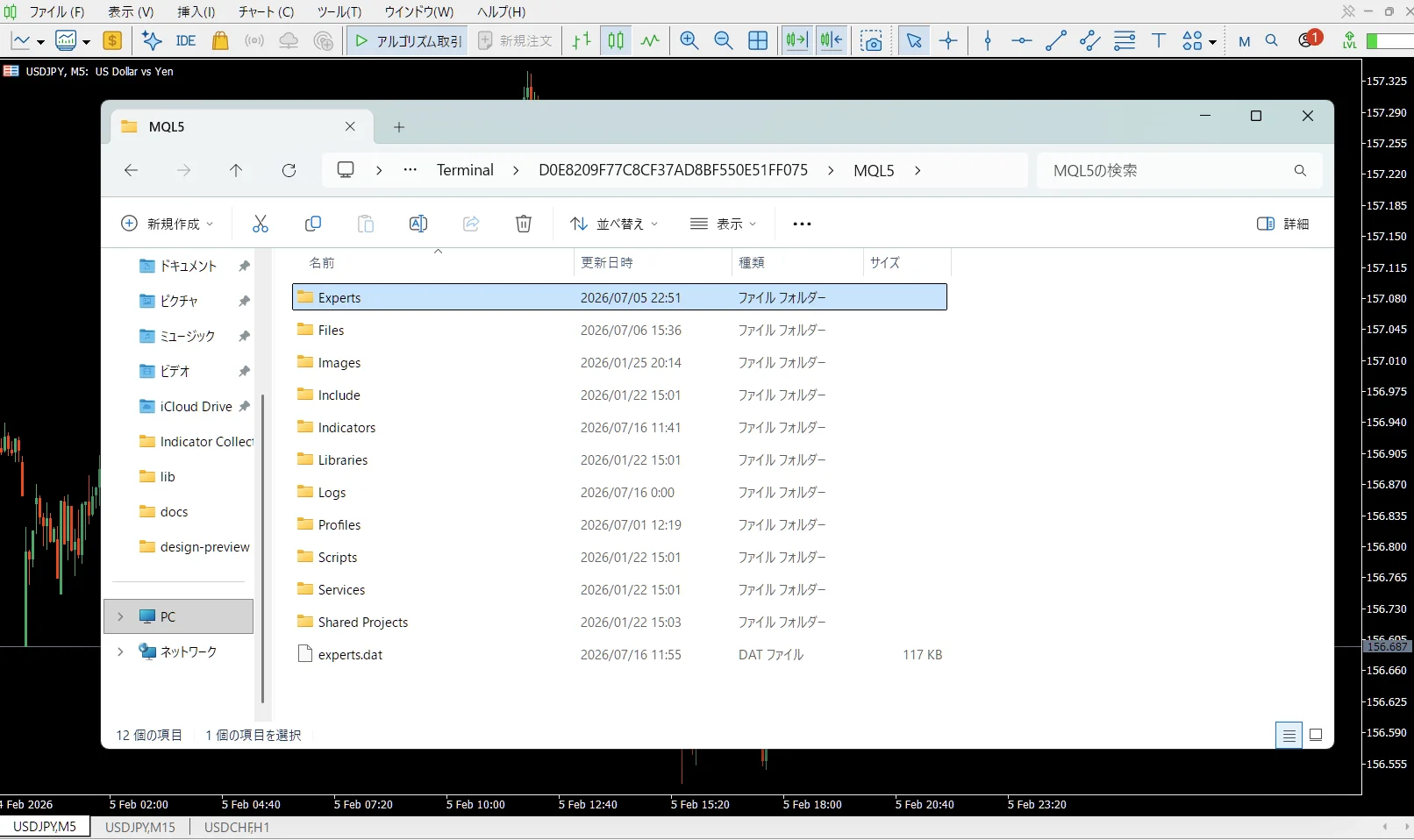Image resolution: width=1414 pixels, height=840 pixels.
Task: Select the vertical line drawing tool
Action: (988, 40)
